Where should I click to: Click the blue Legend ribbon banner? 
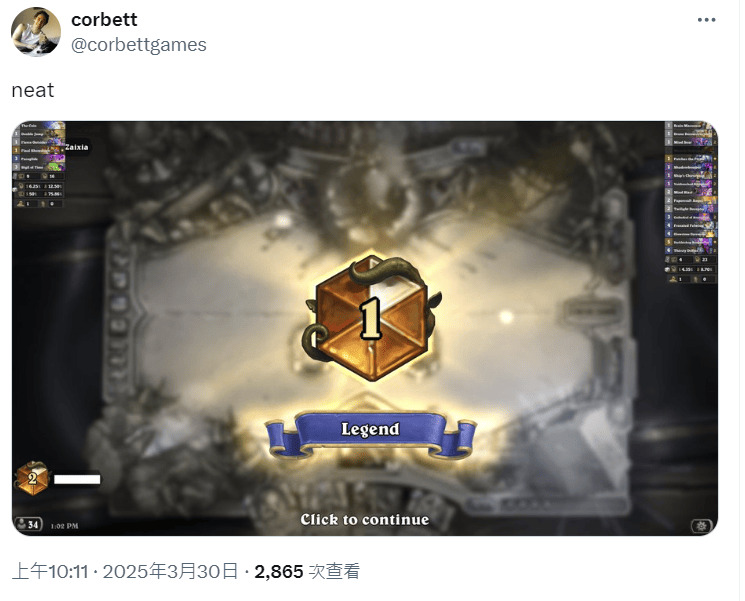[x=371, y=435]
